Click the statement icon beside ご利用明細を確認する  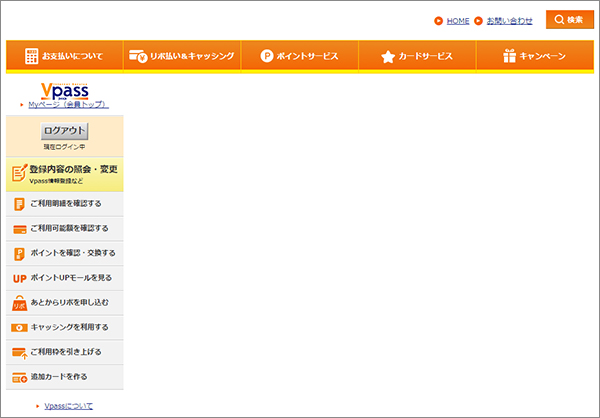(x=19, y=204)
